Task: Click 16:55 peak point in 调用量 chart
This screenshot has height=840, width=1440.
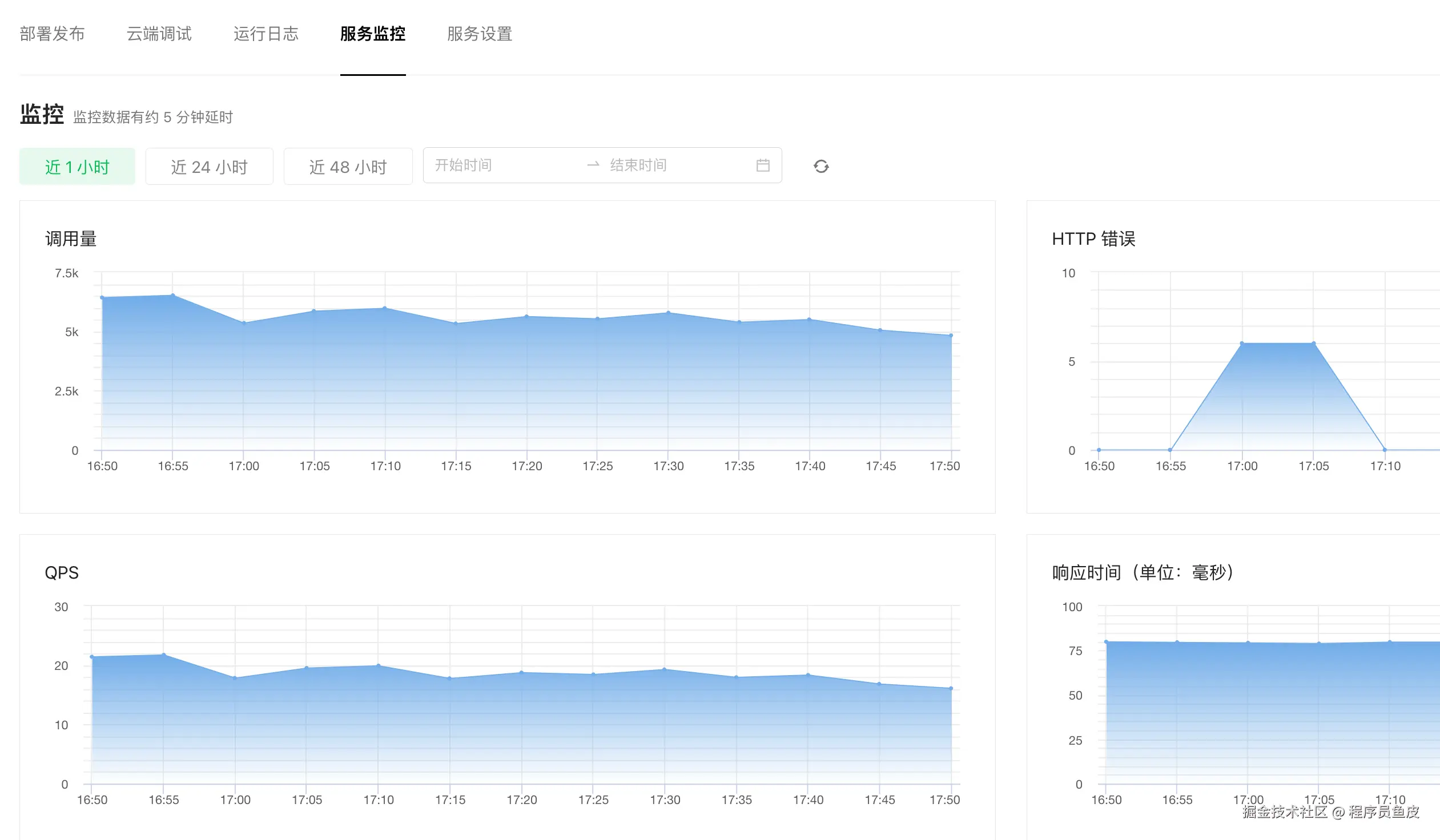Action: [x=173, y=295]
